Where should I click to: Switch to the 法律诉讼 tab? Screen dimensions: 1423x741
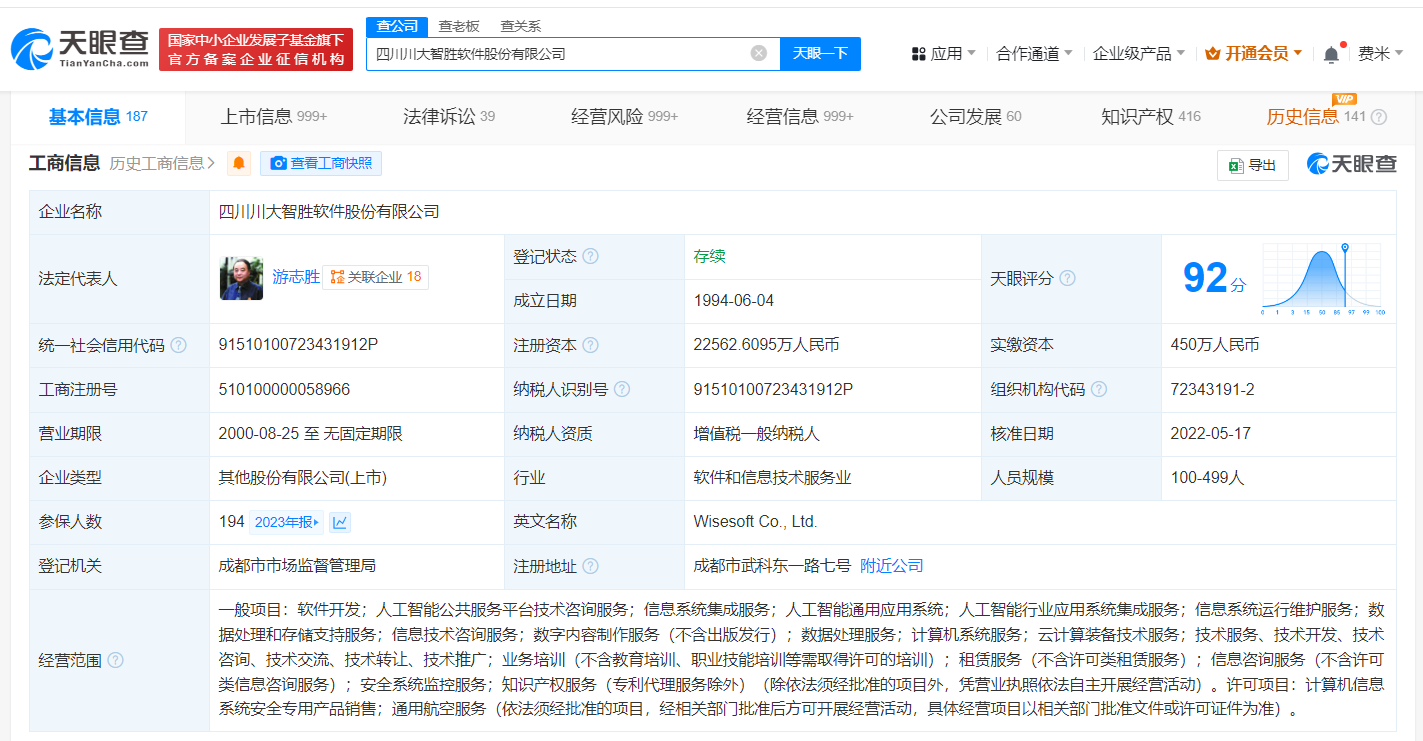coord(448,117)
